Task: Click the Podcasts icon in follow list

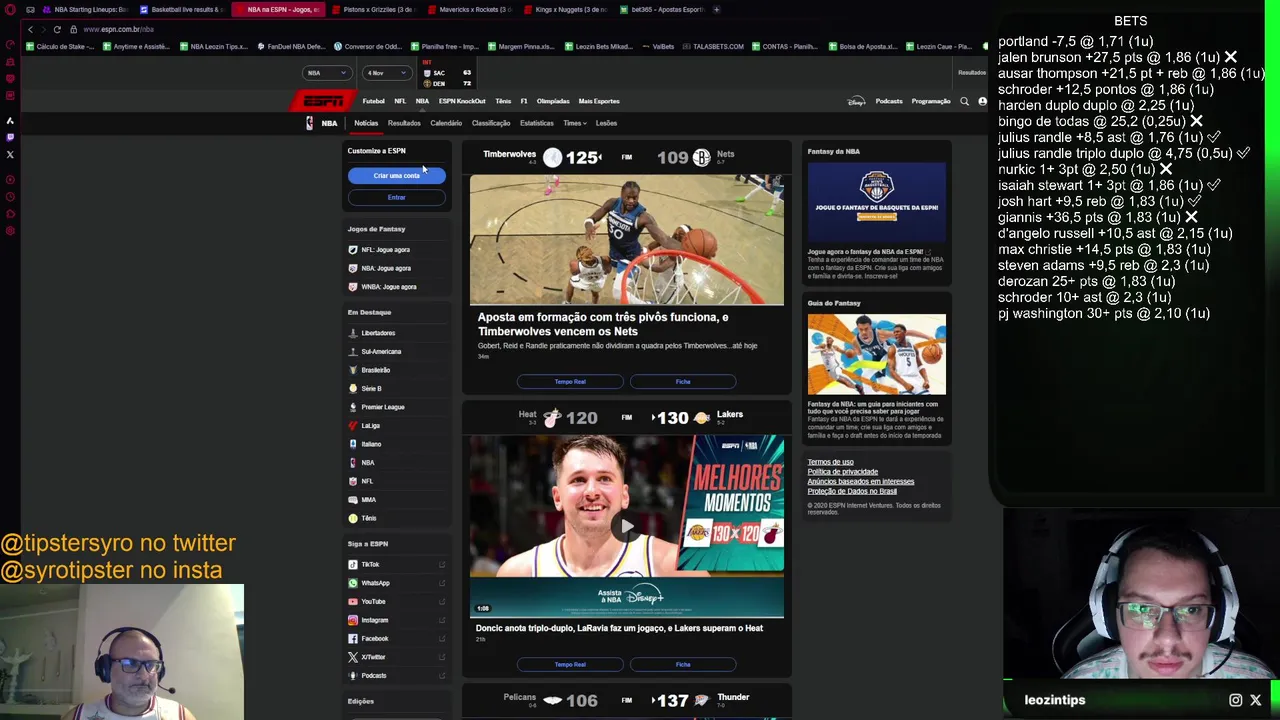Action: [x=353, y=676]
